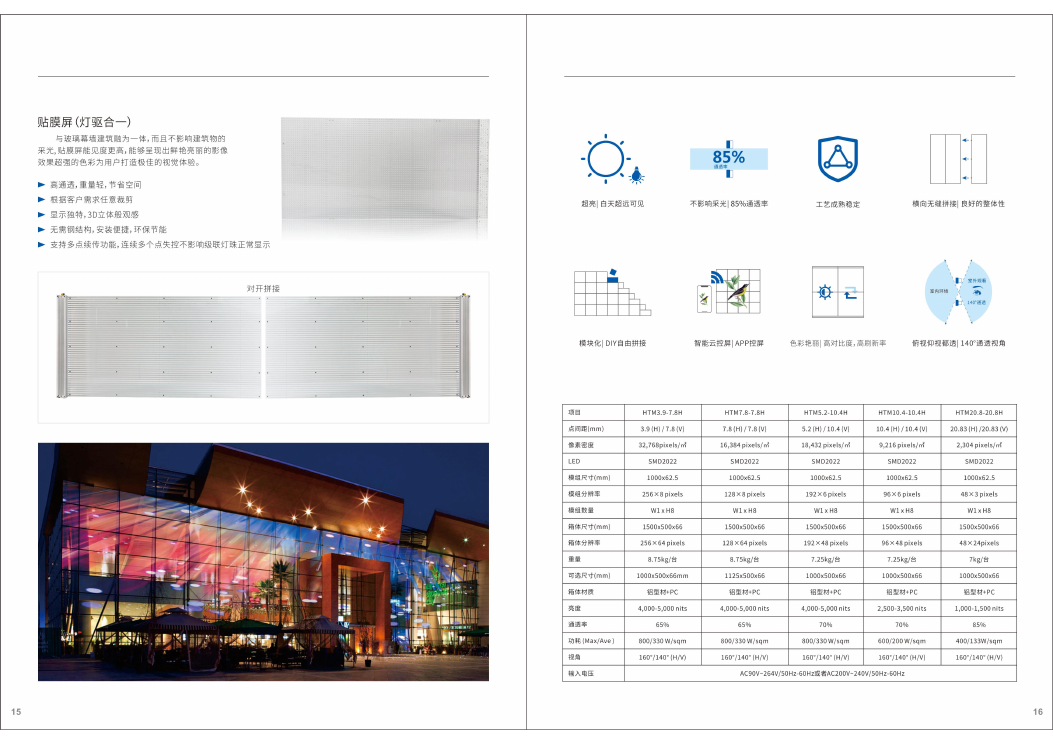Click the blue arrow beside 无需钢结构,安装便捷
The height and width of the screenshot is (745, 1053).
pos(42,230)
